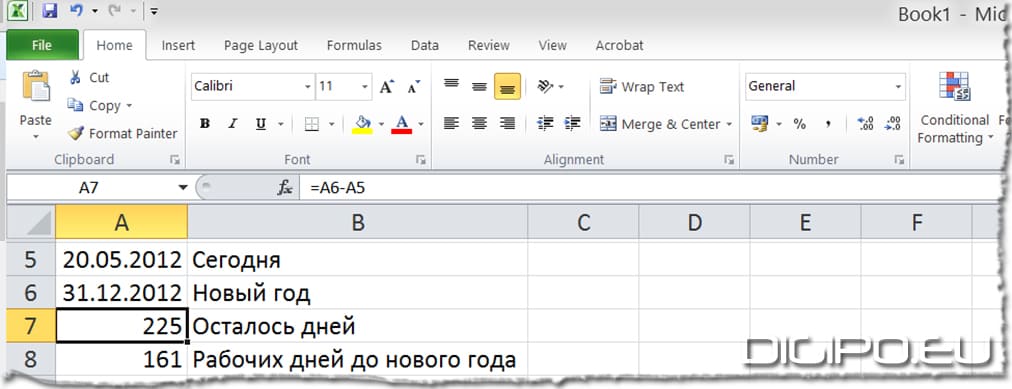Click Merge & Center
The height and width of the screenshot is (389, 1012).
click(x=659, y=124)
